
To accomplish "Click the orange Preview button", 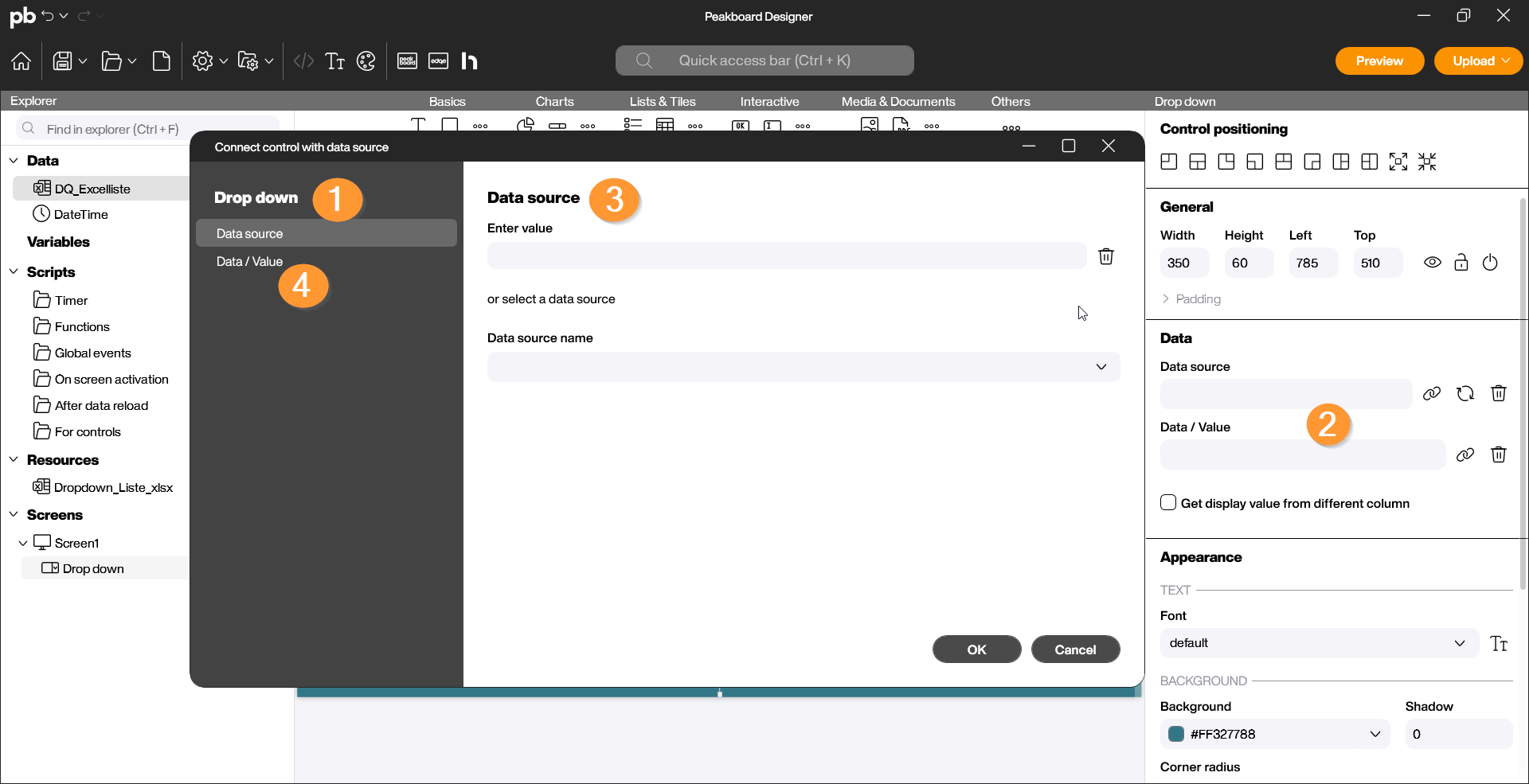I will point(1378,61).
